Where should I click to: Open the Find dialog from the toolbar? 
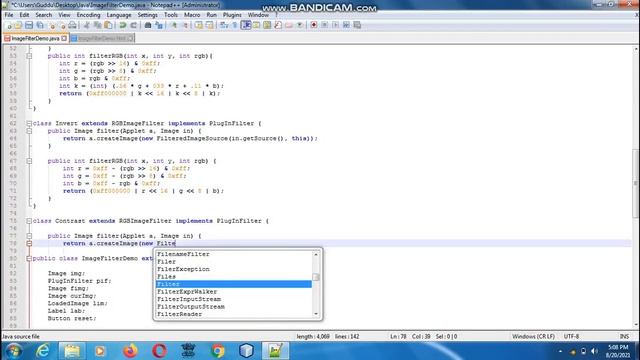coord(148,25)
